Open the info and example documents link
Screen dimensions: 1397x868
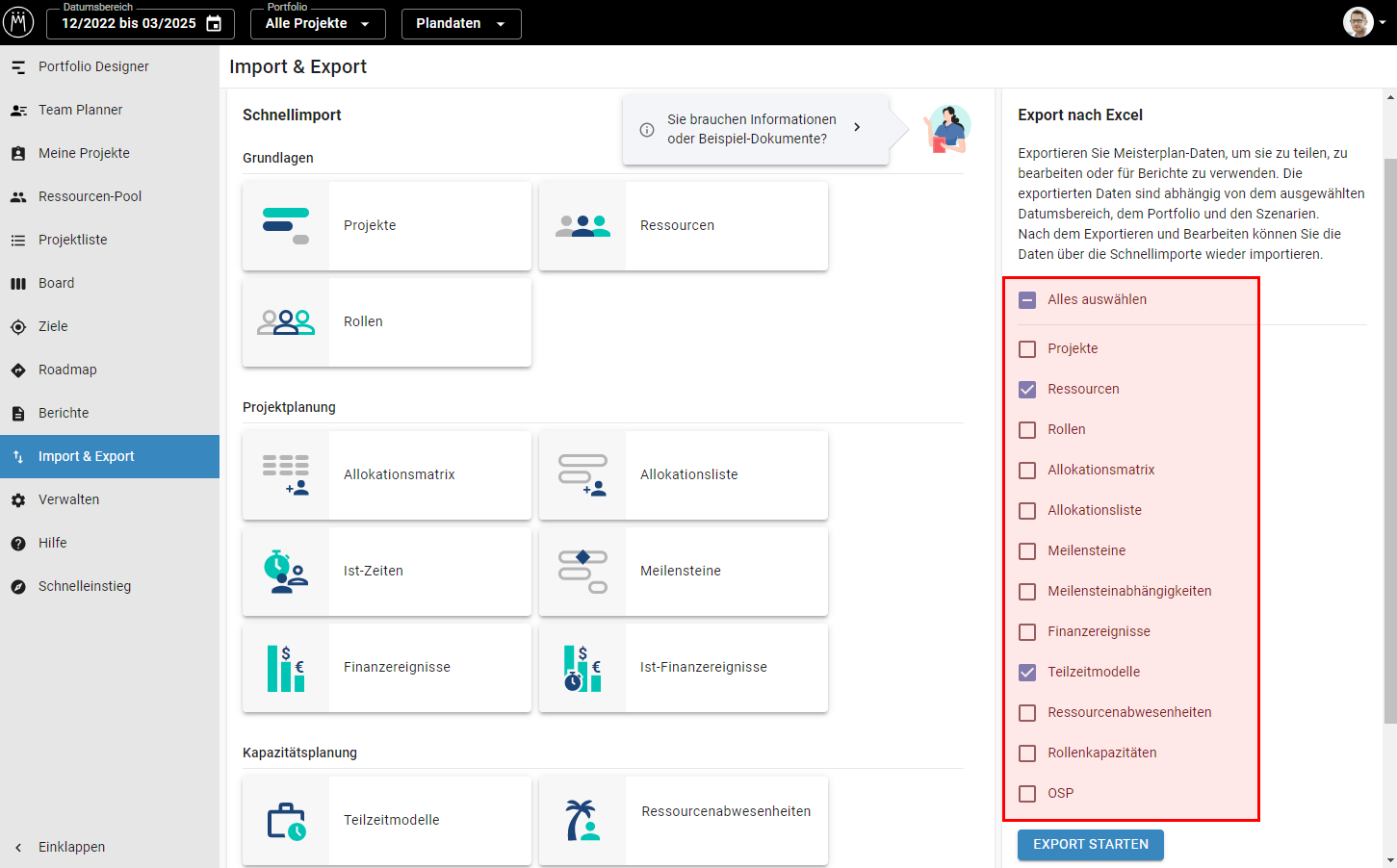click(x=755, y=129)
